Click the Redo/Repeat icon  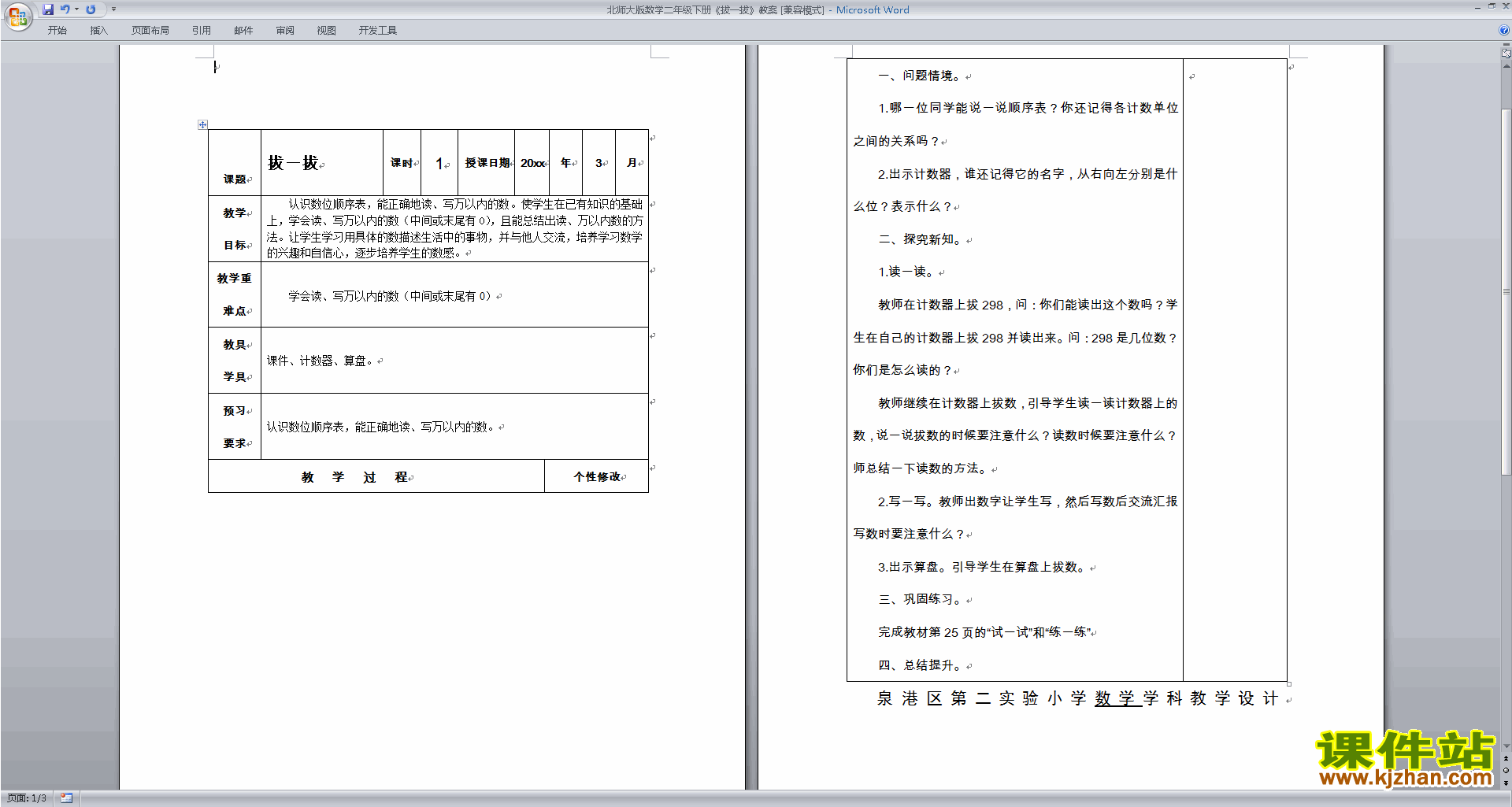click(x=91, y=9)
